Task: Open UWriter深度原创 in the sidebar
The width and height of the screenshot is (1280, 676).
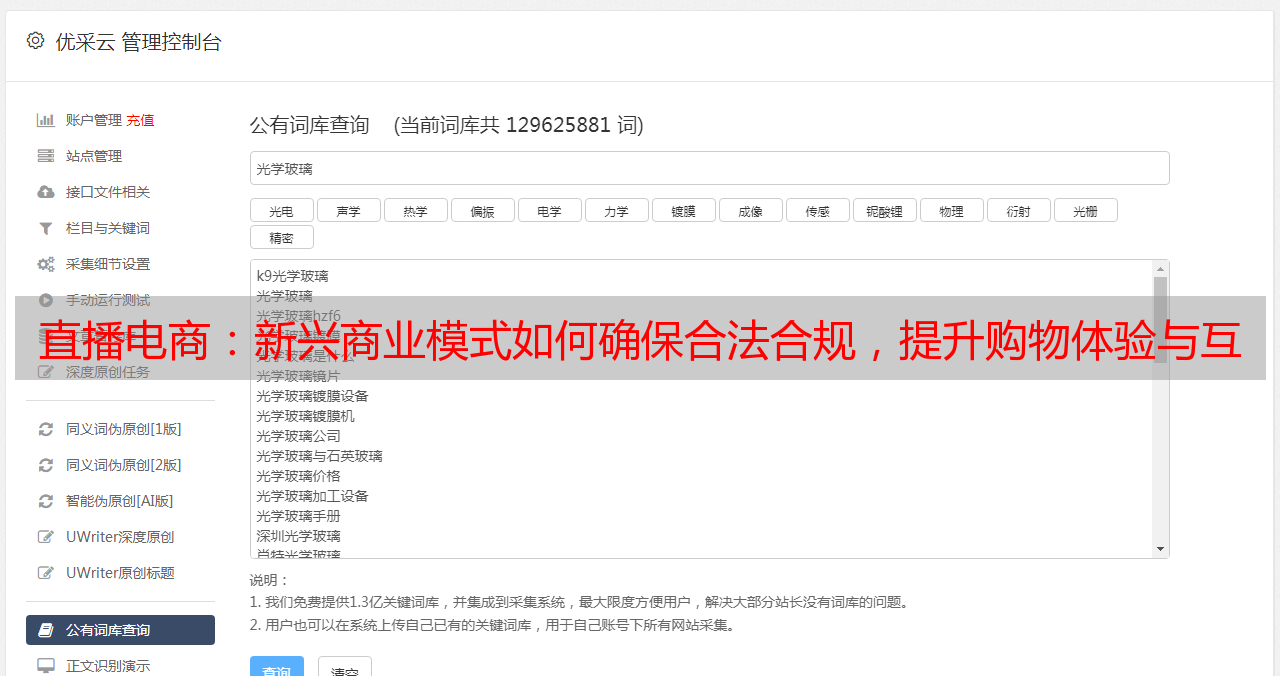Action: 120,537
